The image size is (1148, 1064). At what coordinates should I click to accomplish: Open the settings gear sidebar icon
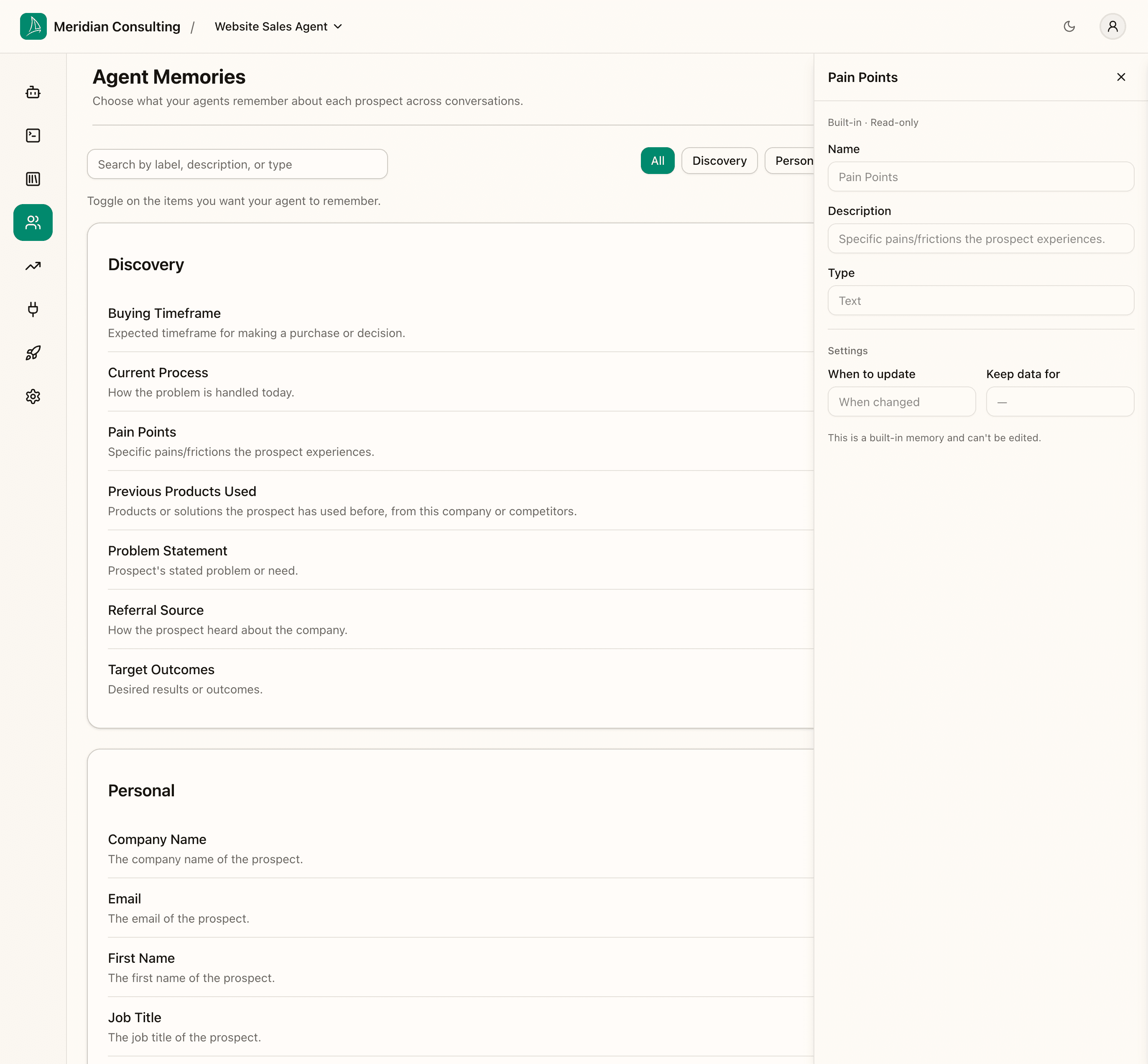(x=33, y=396)
